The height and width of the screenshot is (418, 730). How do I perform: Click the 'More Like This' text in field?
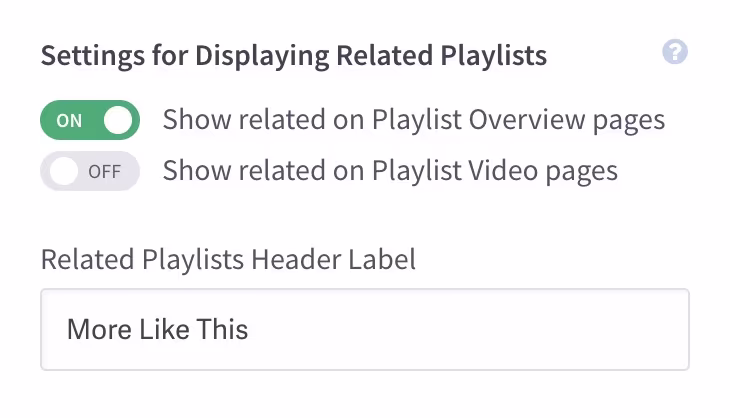tap(157, 330)
